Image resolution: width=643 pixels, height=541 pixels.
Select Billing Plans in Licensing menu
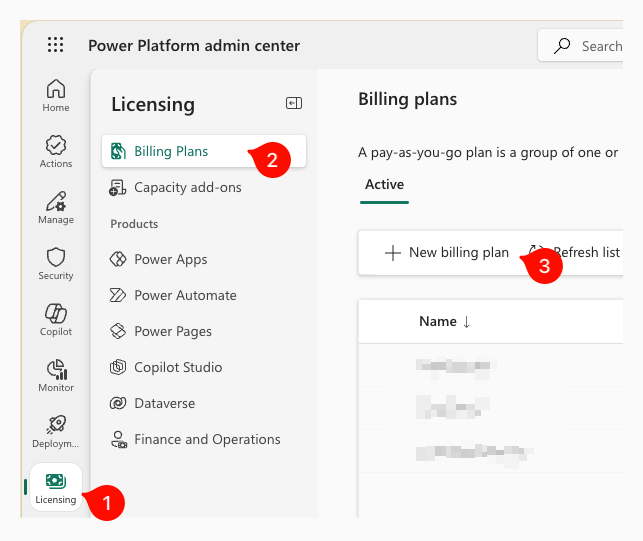click(171, 151)
